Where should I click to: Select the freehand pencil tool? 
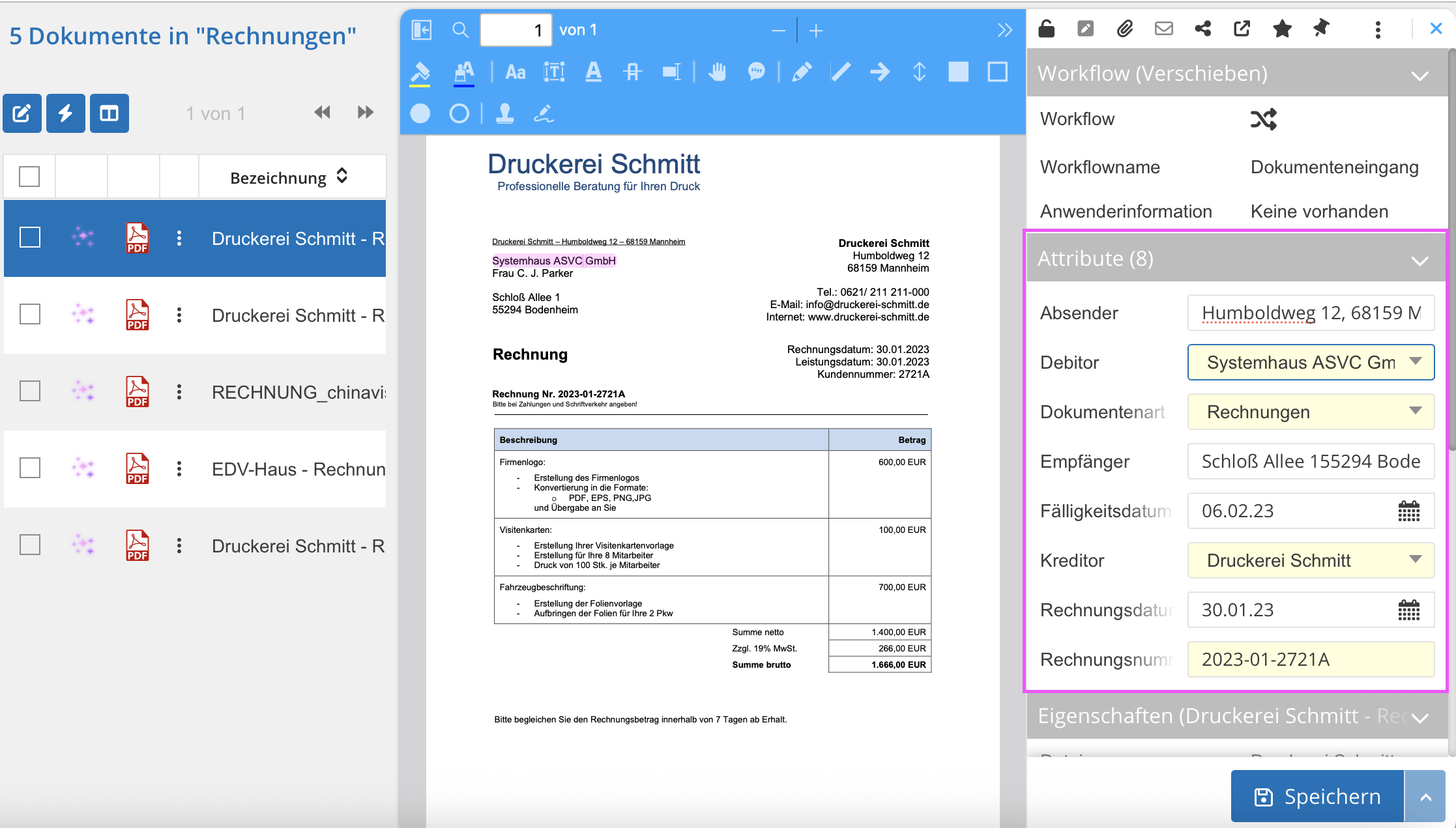pyautogui.click(x=802, y=72)
